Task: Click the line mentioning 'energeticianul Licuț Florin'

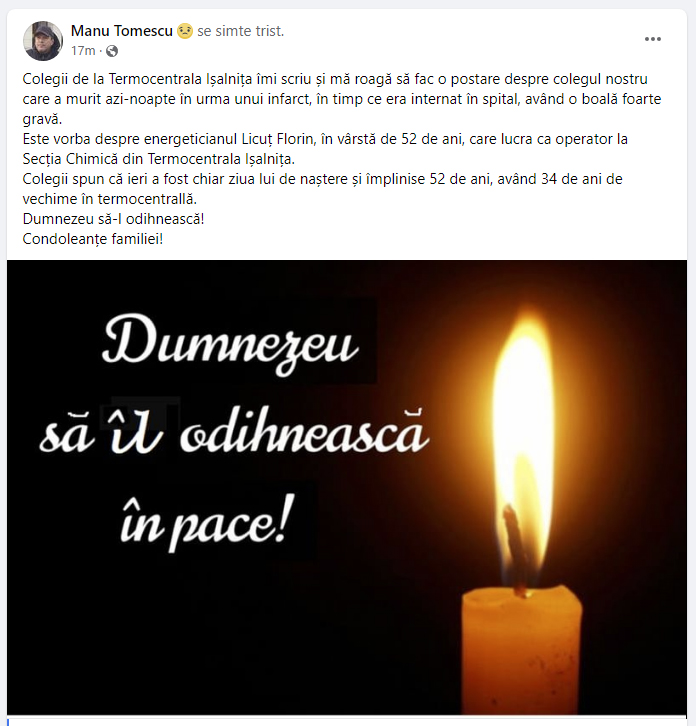Action: tap(325, 139)
